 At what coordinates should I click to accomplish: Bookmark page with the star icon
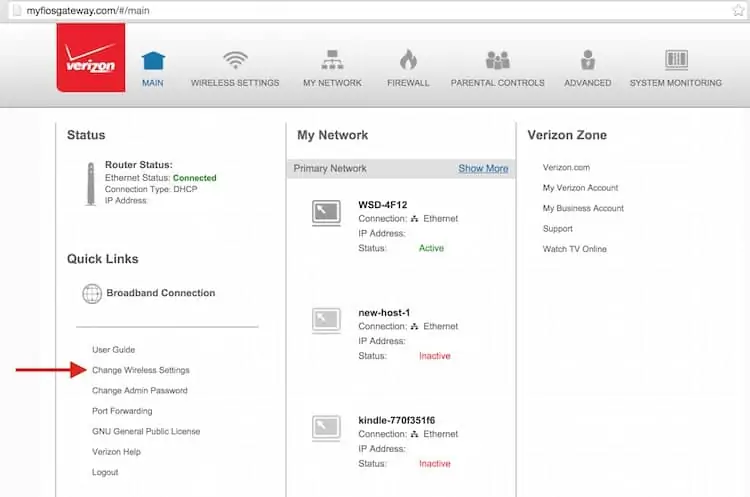pos(738,9)
